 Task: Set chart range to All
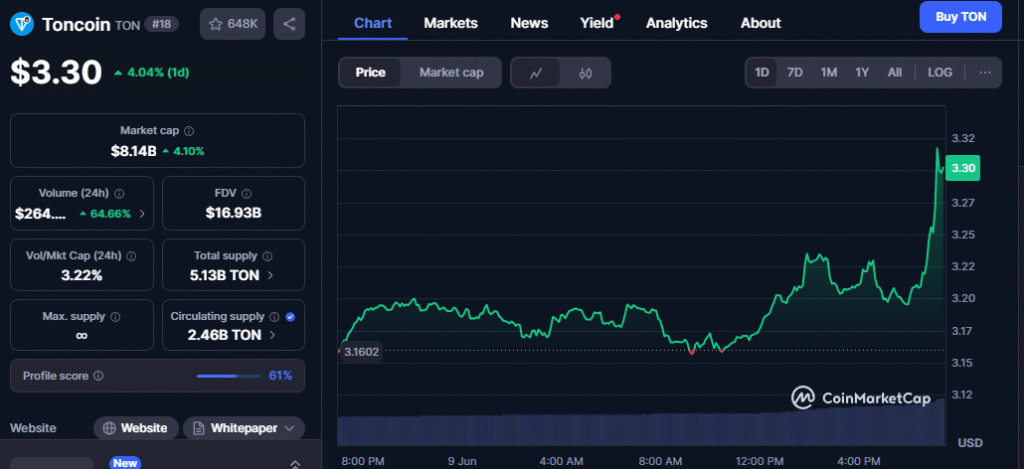[x=895, y=73]
